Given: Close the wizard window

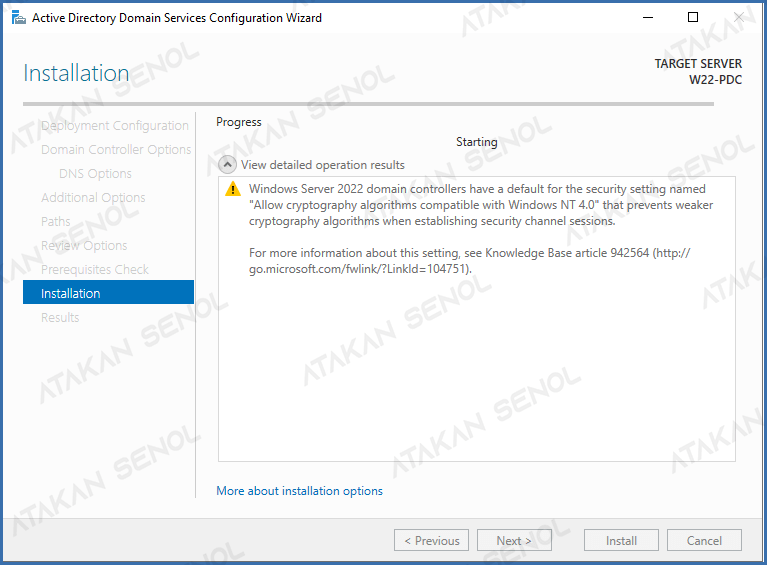Looking at the screenshot, I should 739,17.
